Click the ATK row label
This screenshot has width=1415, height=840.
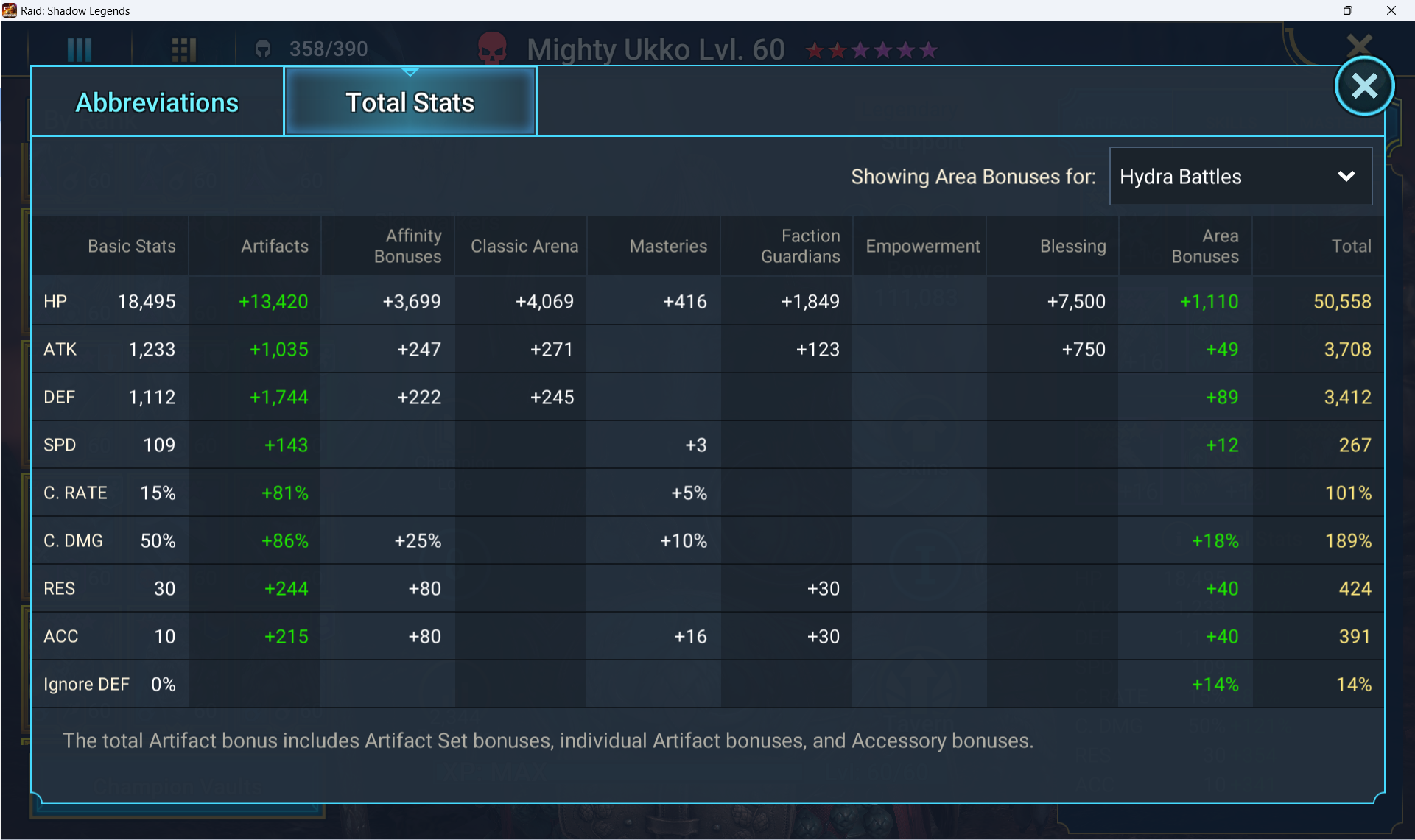click(60, 349)
